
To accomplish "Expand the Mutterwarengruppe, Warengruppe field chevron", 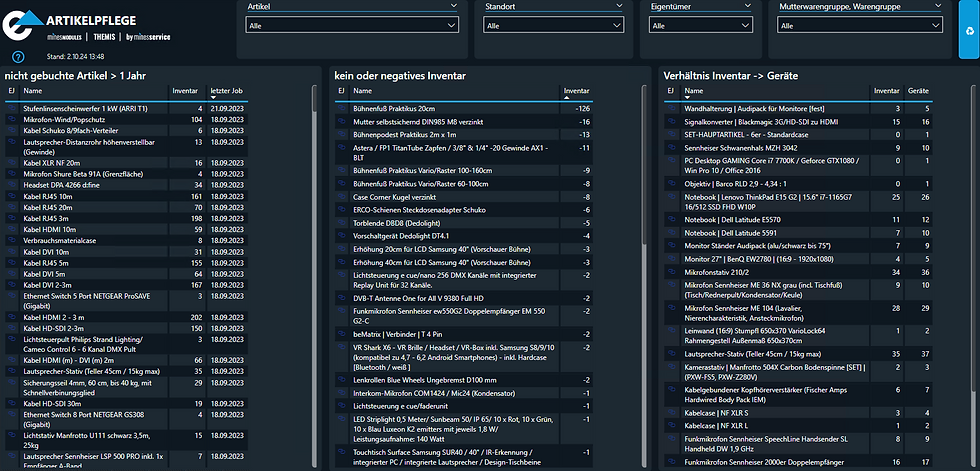I will [936, 6].
